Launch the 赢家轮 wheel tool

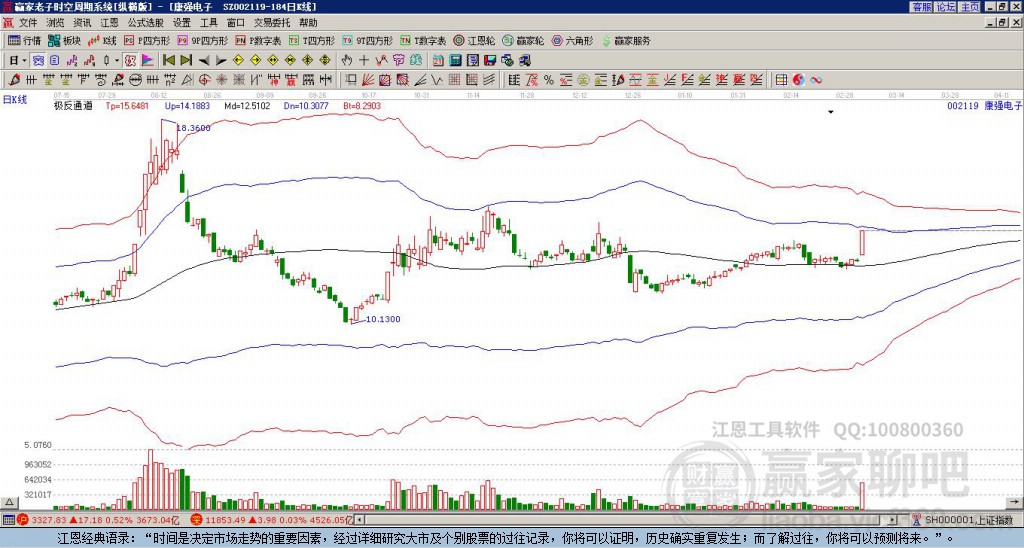[523, 40]
